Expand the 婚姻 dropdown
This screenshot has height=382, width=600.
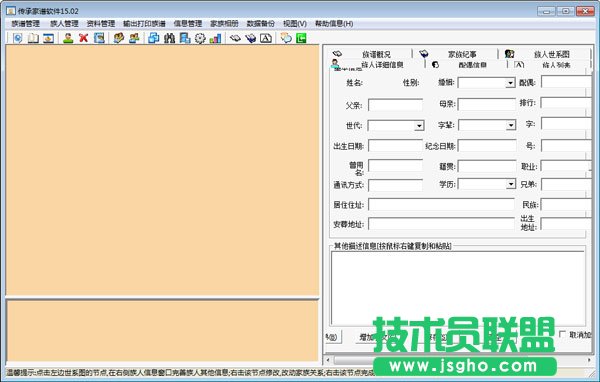click(x=510, y=83)
